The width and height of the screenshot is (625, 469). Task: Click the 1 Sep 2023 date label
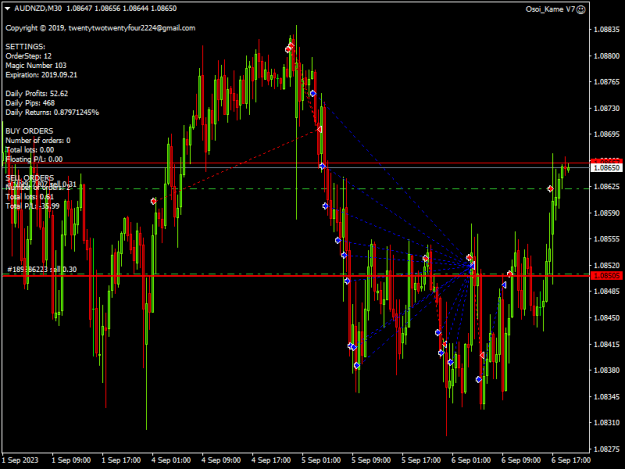(20, 460)
